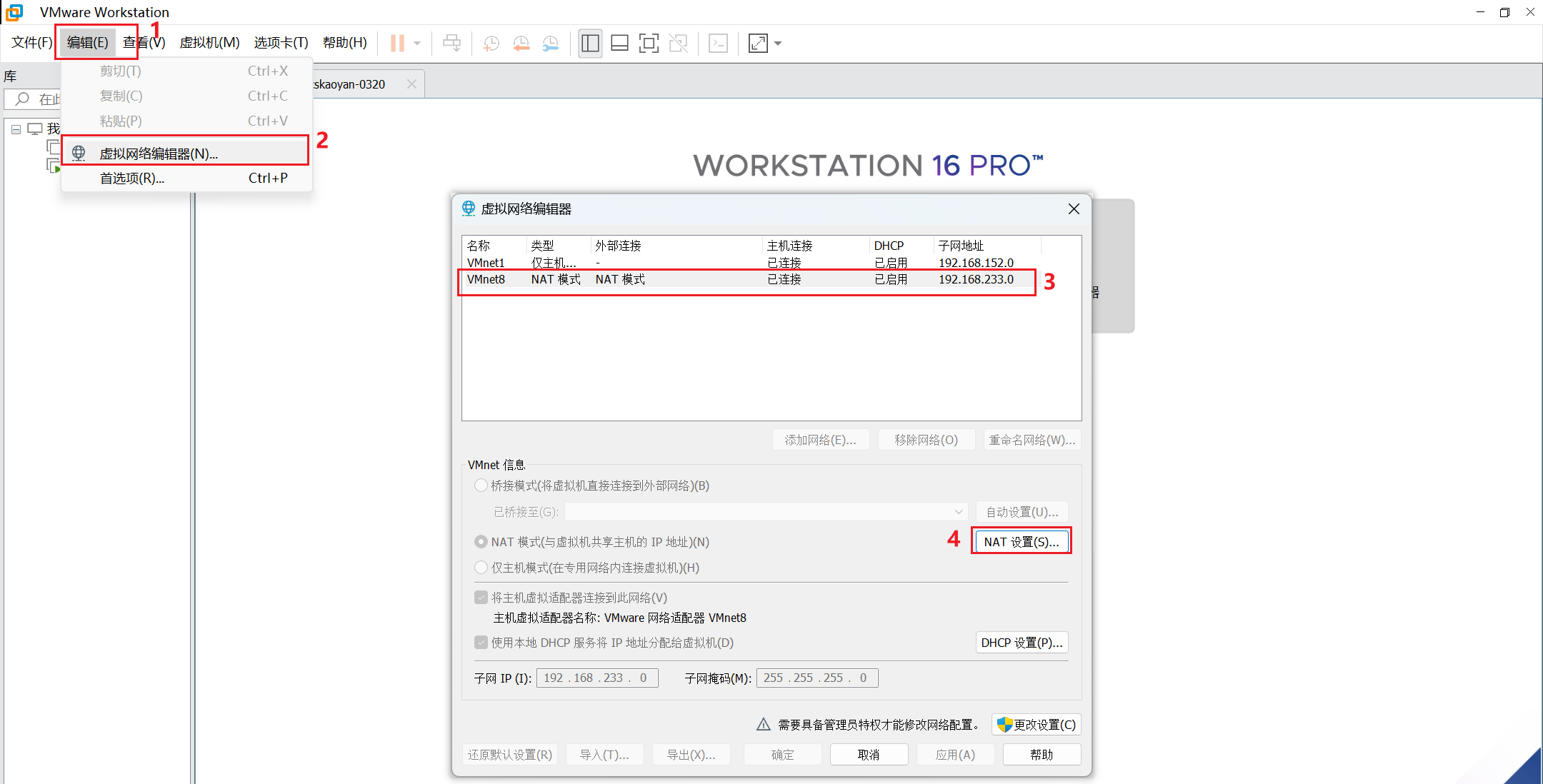
Task: Click the 外部连接 column header
Action: tap(676, 246)
